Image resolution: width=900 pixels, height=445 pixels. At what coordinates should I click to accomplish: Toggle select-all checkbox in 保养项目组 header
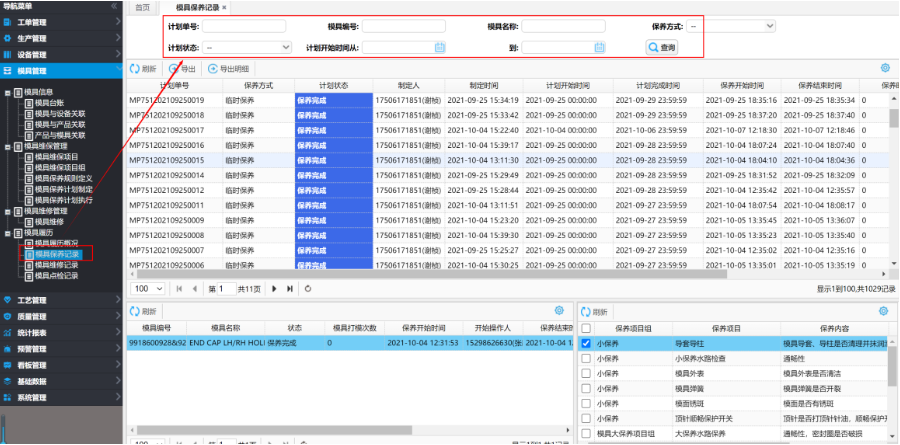coord(585,328)
